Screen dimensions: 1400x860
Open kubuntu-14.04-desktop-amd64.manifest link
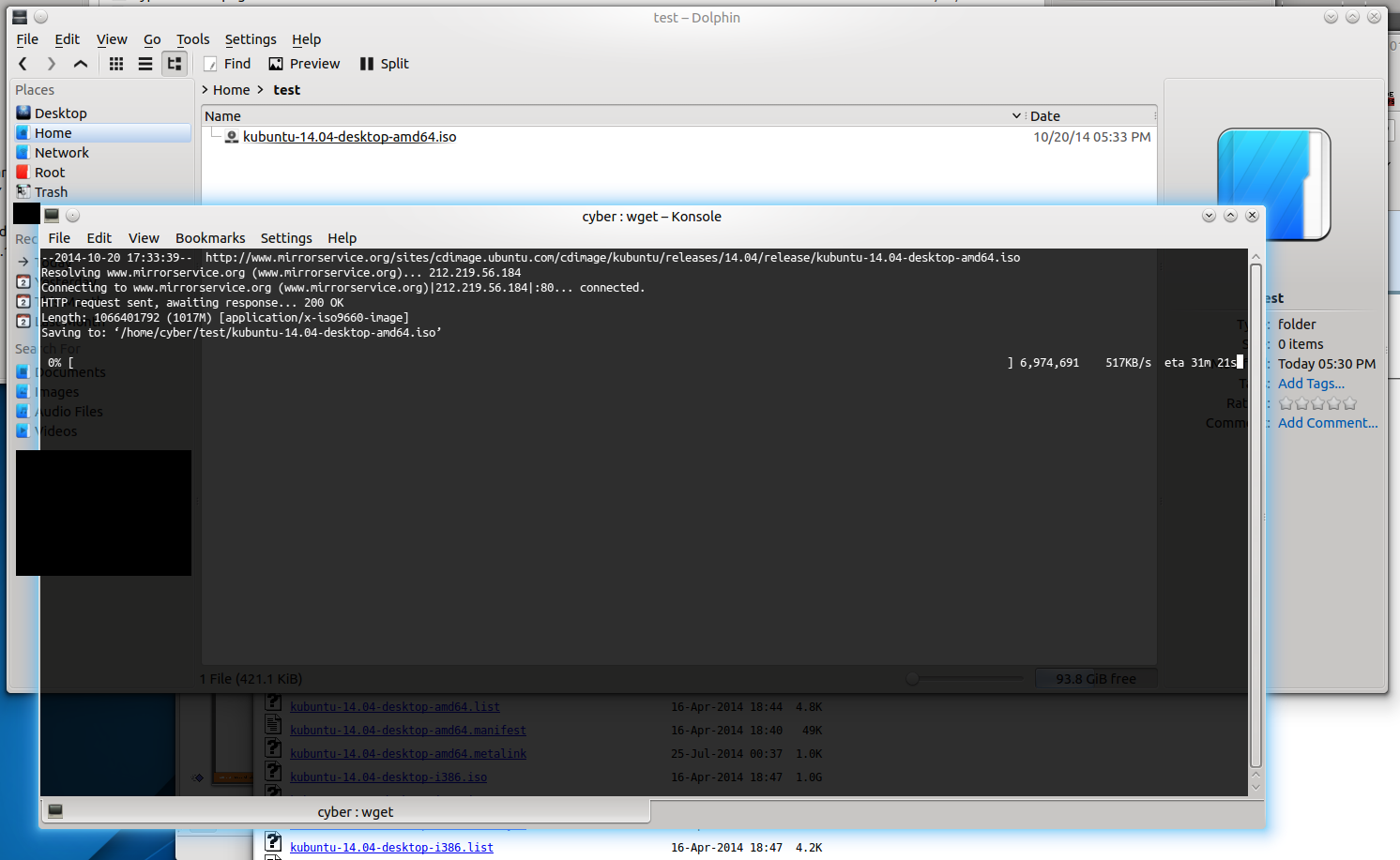pos(407,731)
